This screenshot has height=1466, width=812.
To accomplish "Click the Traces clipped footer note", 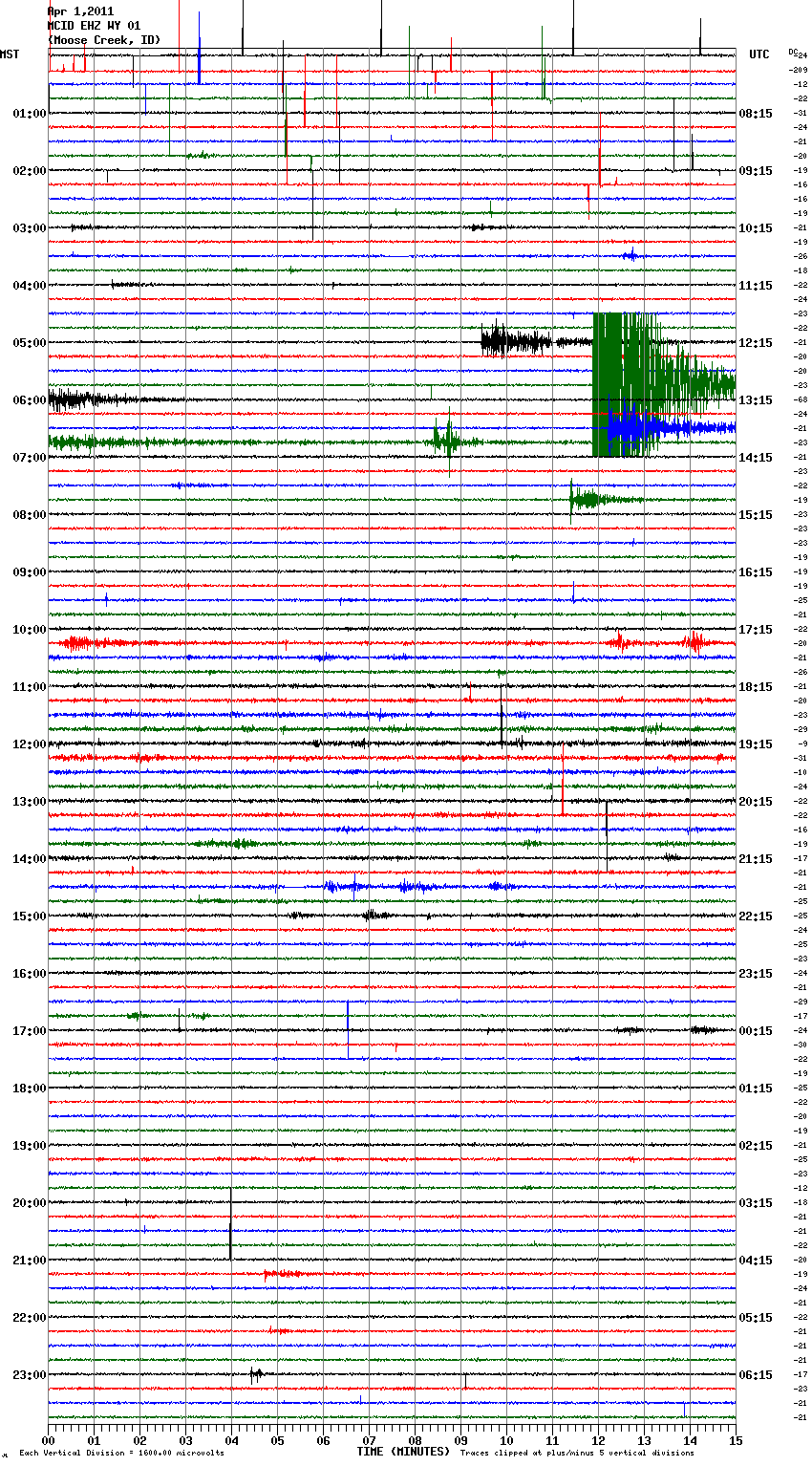I will pyautogui.click(x=577, y=1454).
